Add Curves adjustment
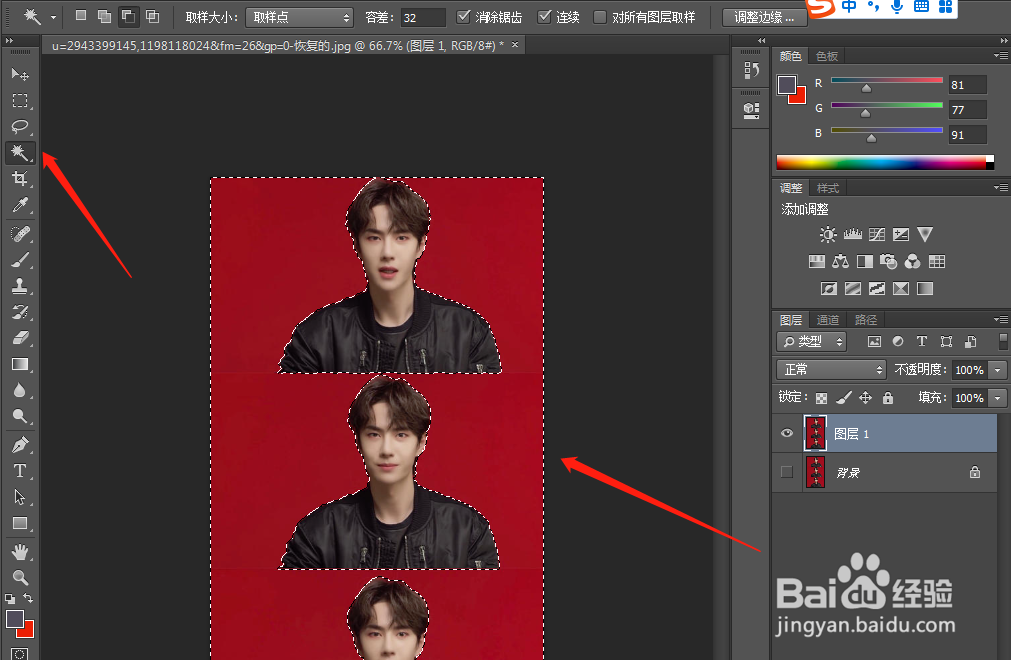Image resolution: width=1011 pixels, height=660 pixels. click(877, 234)
